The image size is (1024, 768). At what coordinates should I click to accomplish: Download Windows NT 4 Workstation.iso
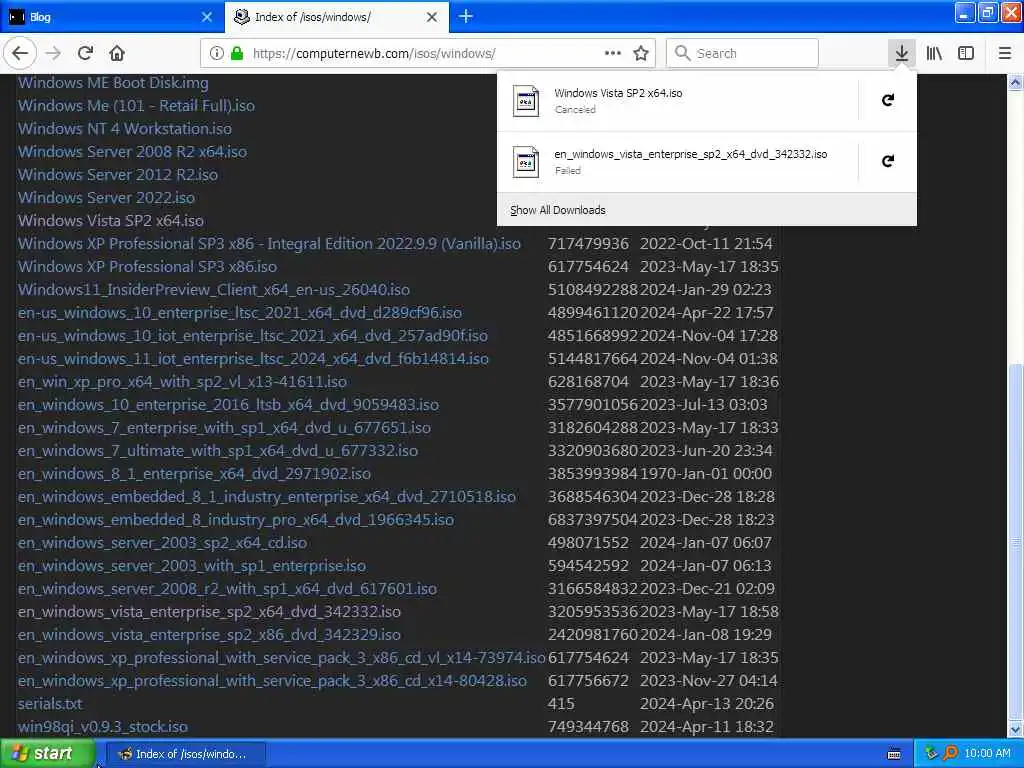tap(125, 129)
